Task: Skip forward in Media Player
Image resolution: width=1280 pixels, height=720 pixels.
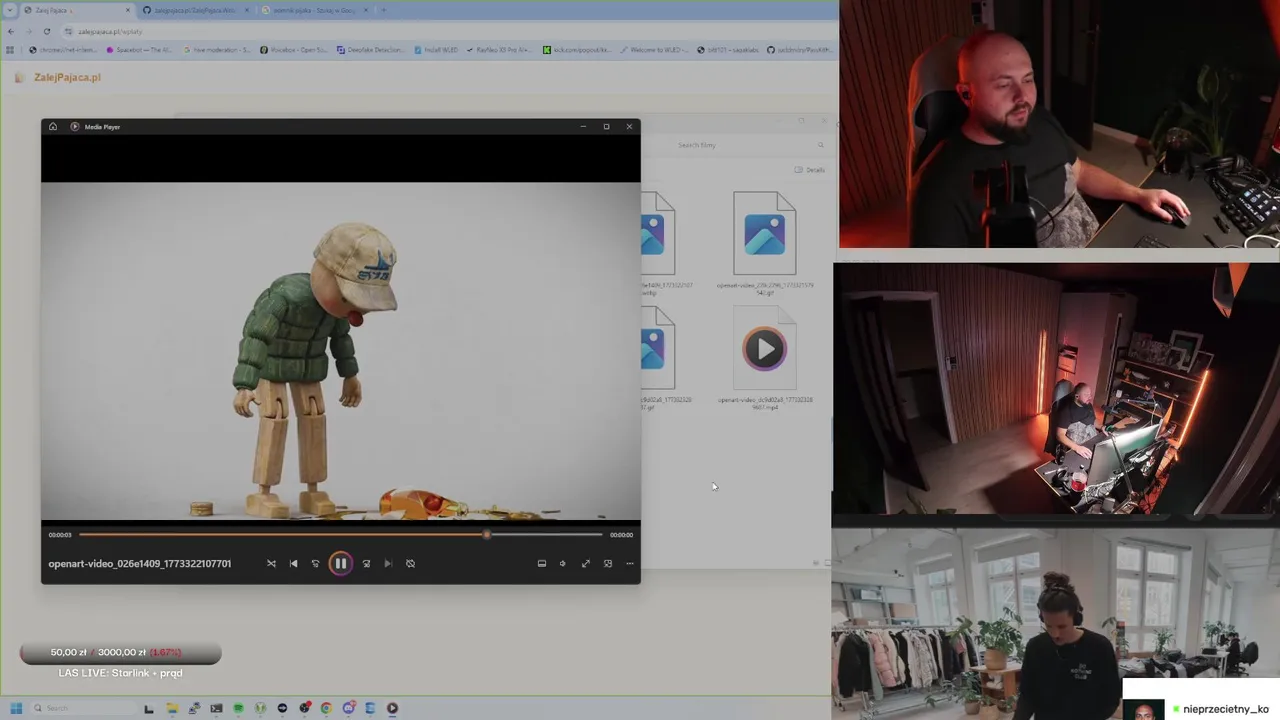Action: click(366, 564)
